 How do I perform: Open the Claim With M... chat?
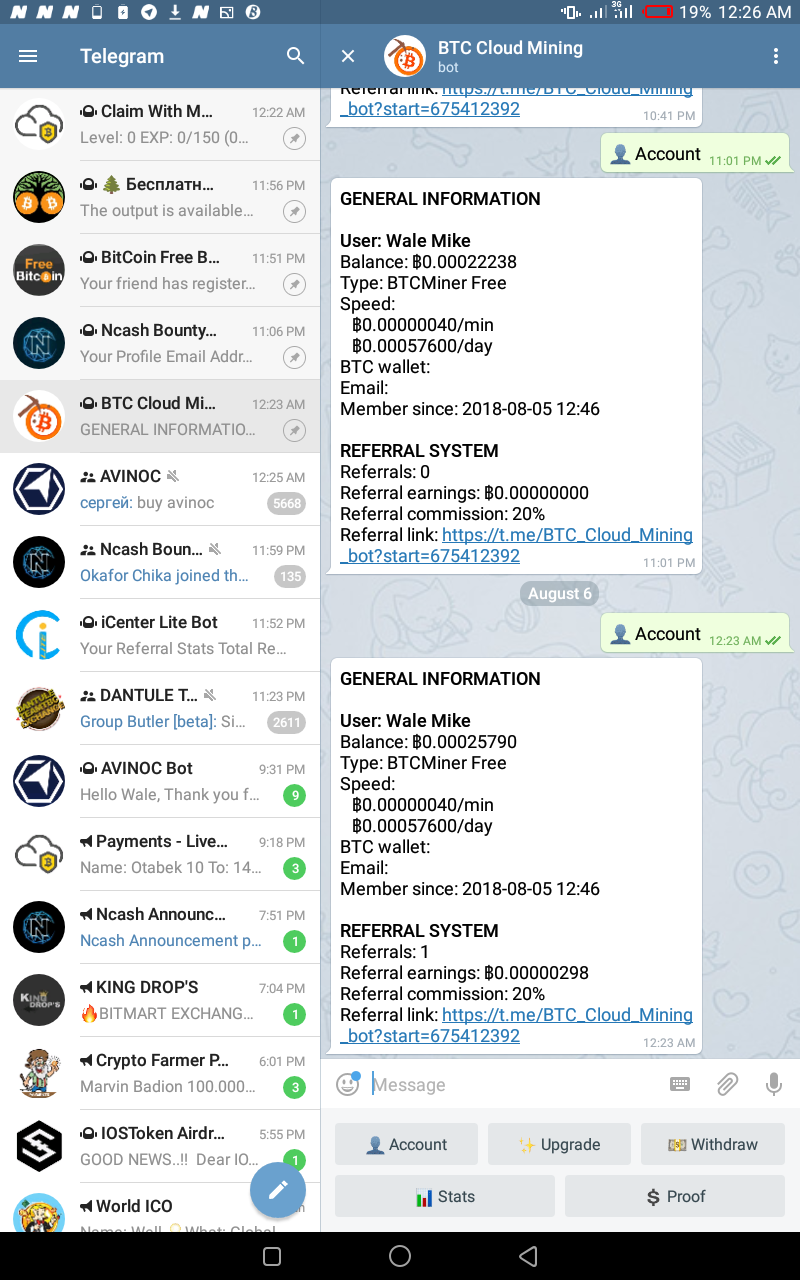[160, 124]
